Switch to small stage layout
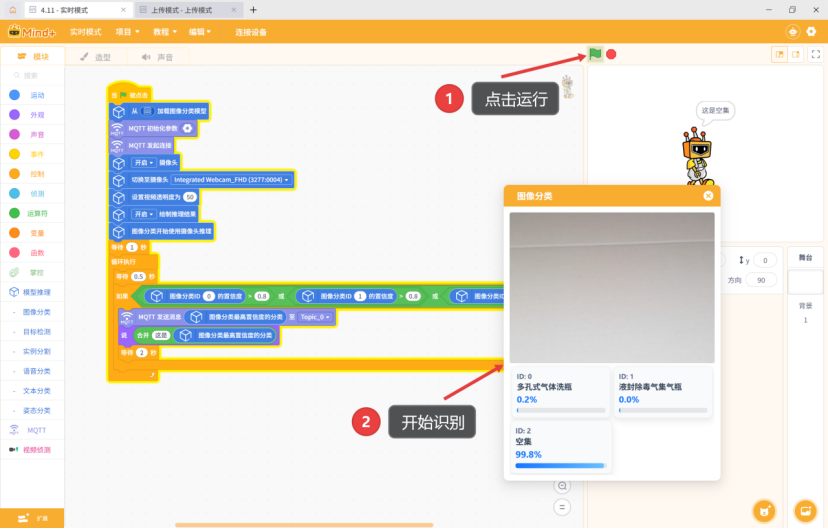The width and height of the screenshot is (828, 529). 780,54
